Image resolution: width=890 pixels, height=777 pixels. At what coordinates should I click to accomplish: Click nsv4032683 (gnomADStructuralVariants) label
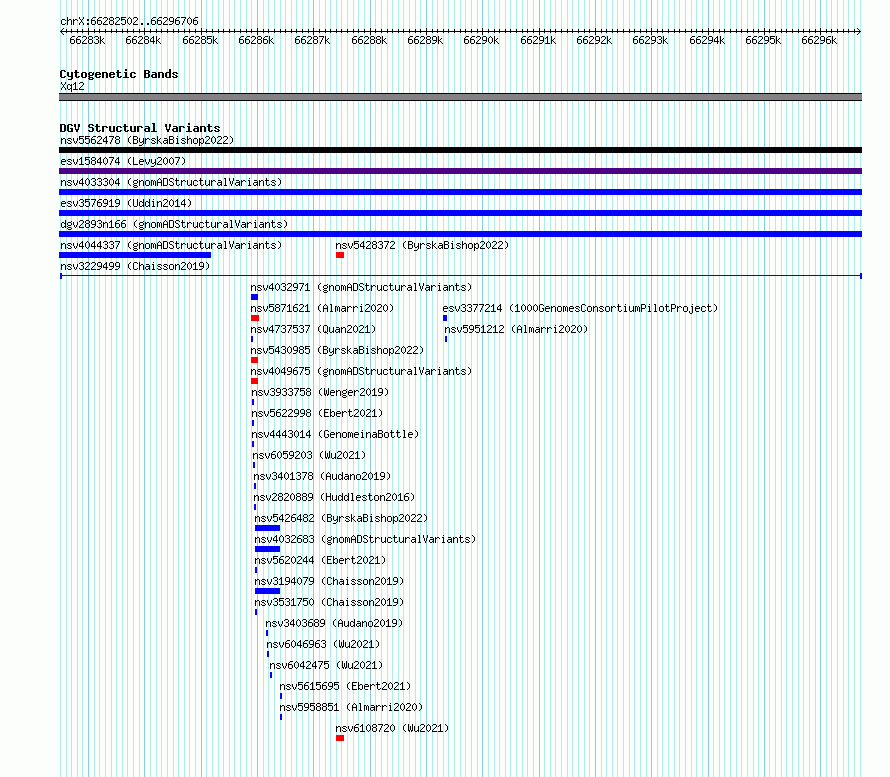366,539
